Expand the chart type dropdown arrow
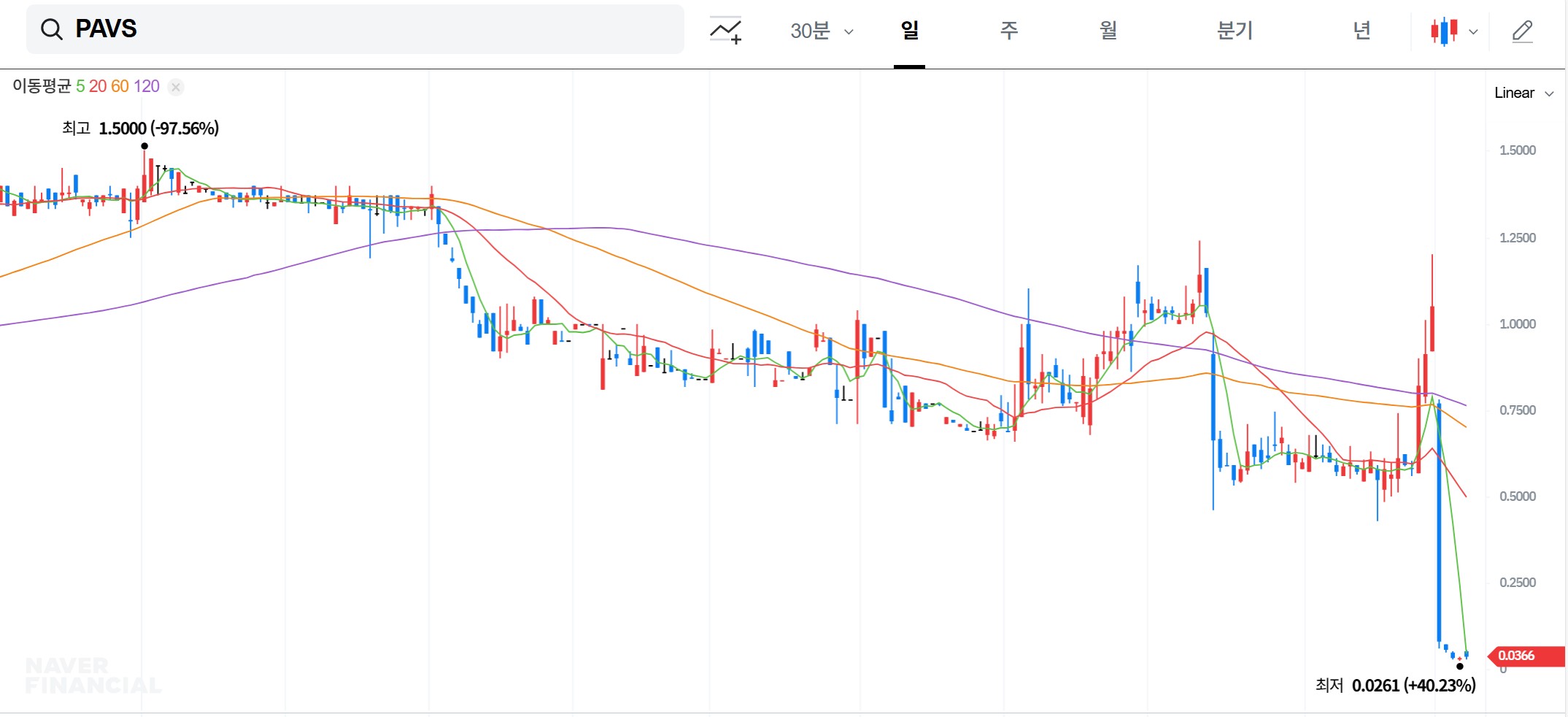This screenshot has height=717, width=1568. pyautogui.click(x=1473, y=32)
